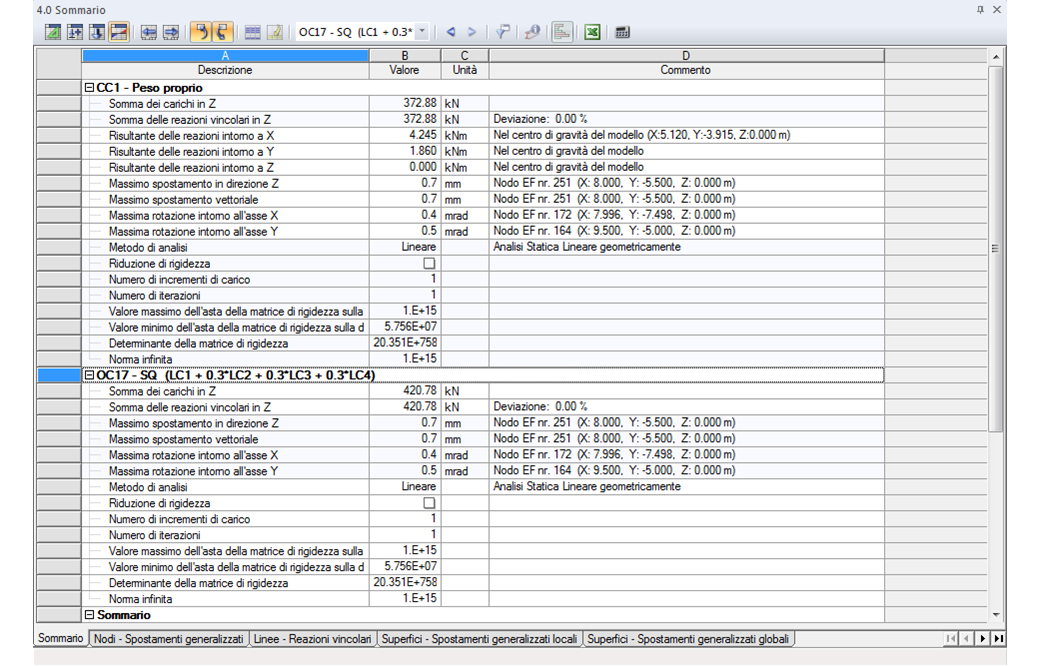The height and width of the screenshot is (666, 1040).
Task: Click value 4.245 kNm cell
Action: (405, 135)
